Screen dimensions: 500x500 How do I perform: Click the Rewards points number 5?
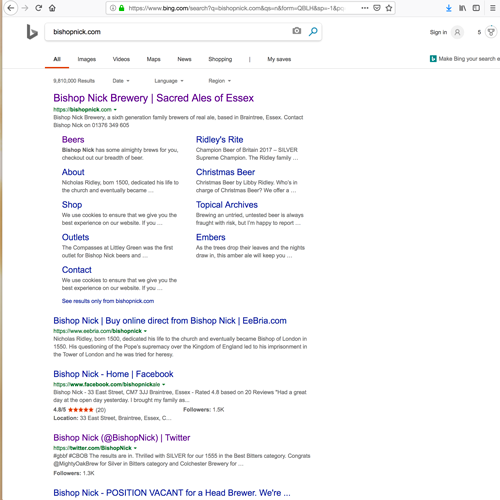coord(479,32)
